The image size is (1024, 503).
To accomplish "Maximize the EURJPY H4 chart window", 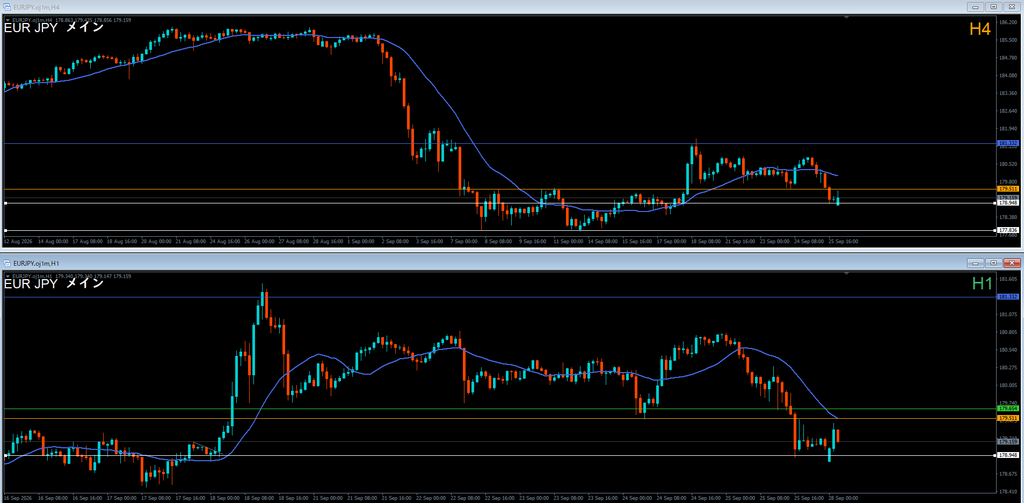I will (993, 7).
